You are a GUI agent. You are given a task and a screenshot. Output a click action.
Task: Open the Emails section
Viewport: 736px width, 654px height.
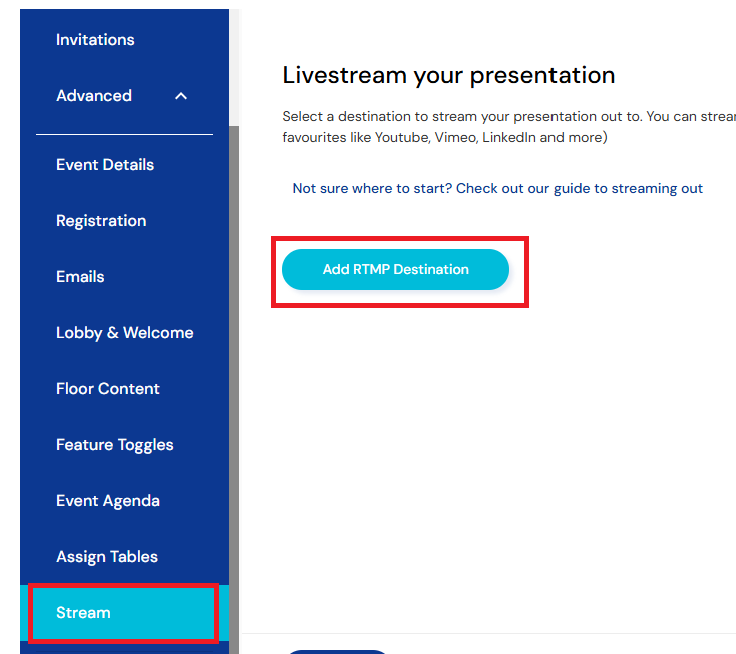coord(80,277)
